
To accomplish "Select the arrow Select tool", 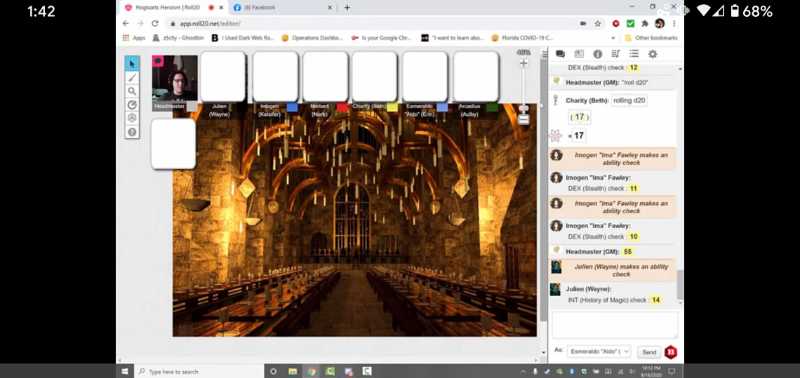I will point(132,64).
